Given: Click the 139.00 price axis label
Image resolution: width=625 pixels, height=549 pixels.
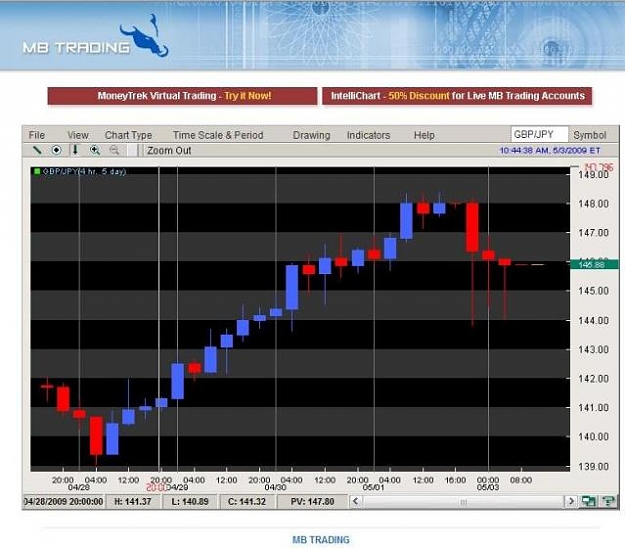Looking at the screenshot, I should (594, 466).
